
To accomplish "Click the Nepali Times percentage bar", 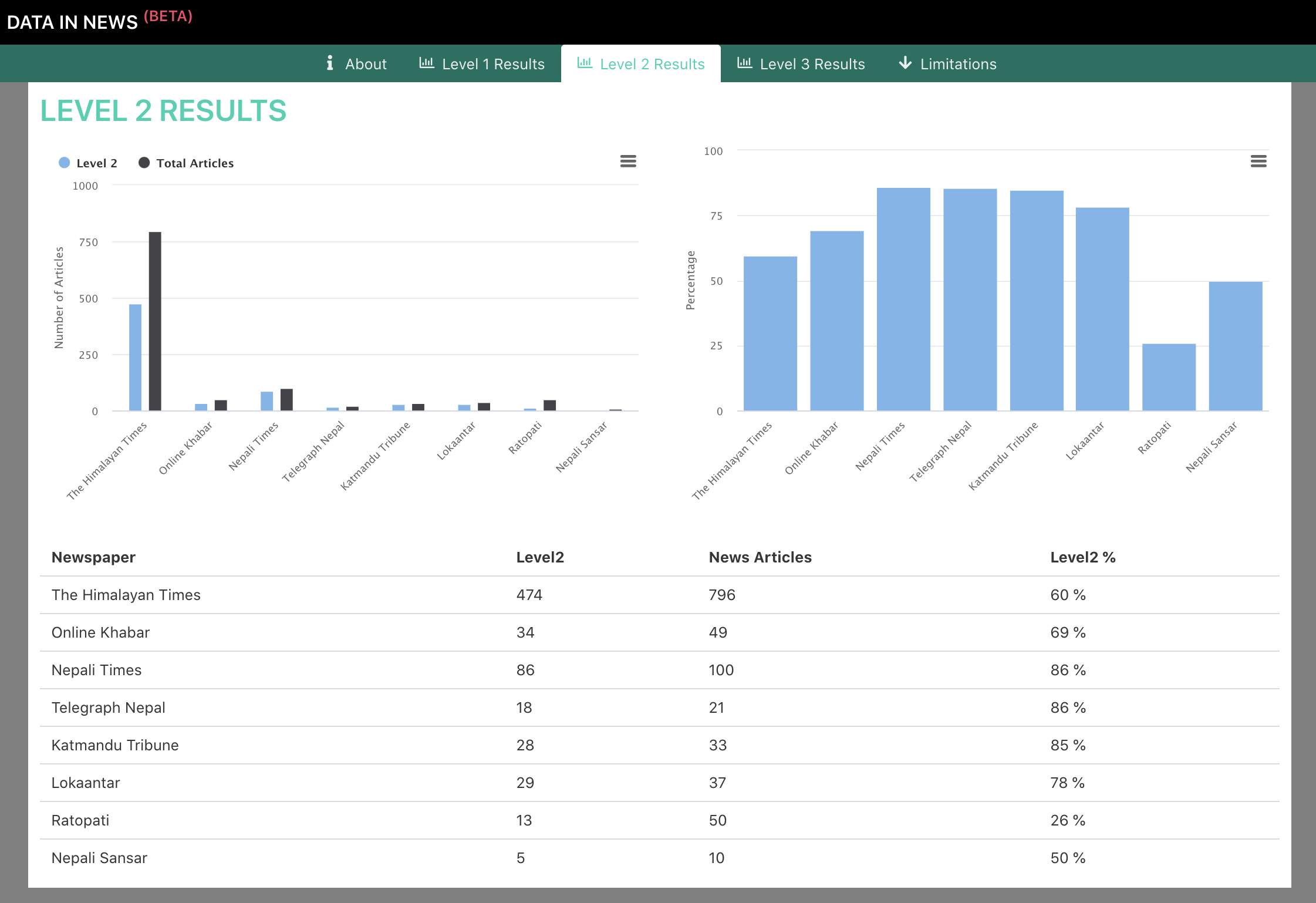I will click(903, 299).
